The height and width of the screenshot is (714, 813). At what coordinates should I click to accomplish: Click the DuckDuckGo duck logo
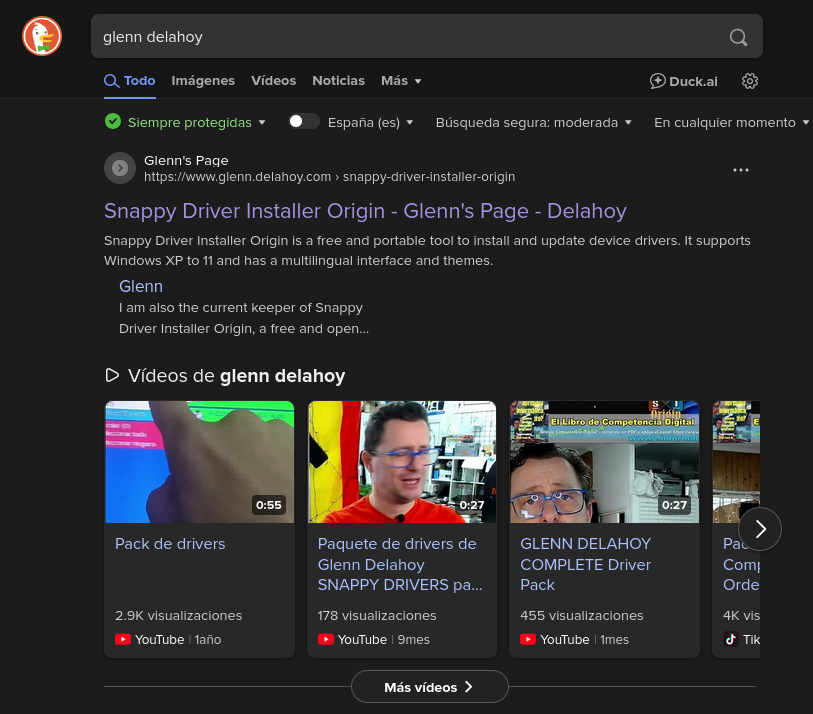tap(42, 36)
